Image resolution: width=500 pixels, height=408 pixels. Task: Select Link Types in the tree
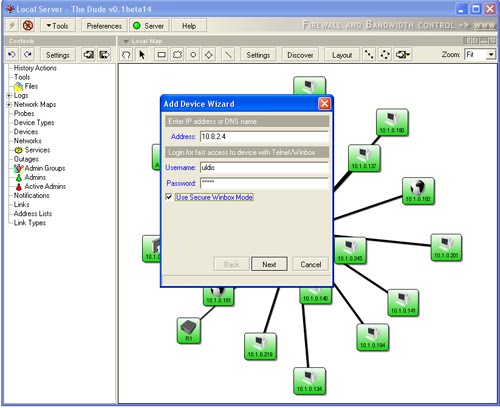[30, 223]
